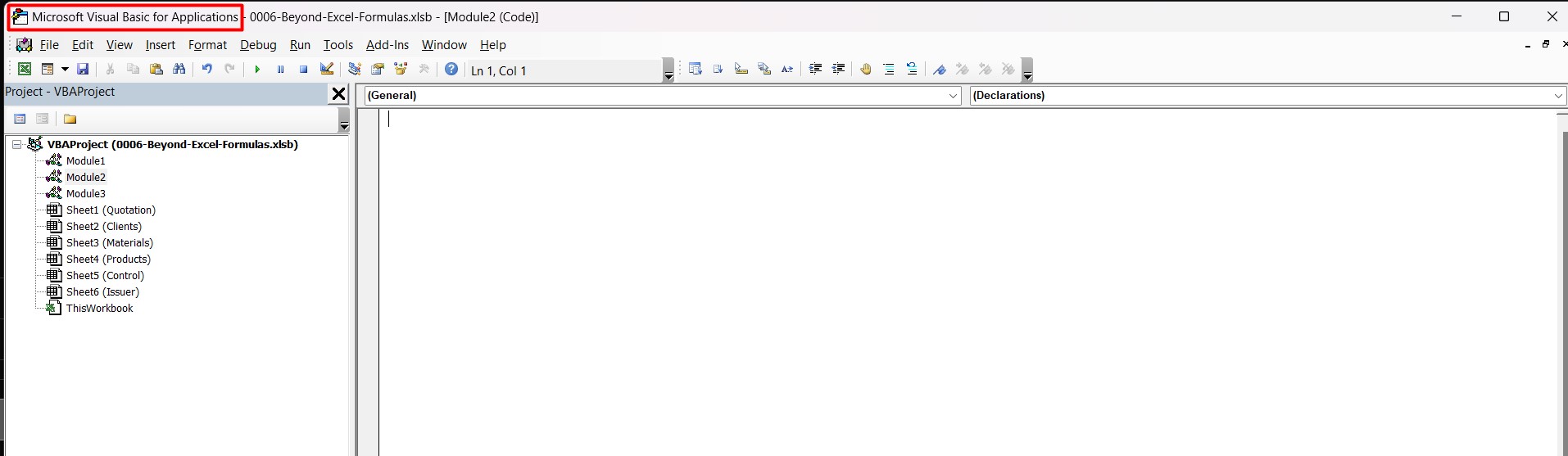Close the Project - VBAProject panel
Image resolution: width=1568 pixels, height=456 pixels.
(x=338, y=94)
